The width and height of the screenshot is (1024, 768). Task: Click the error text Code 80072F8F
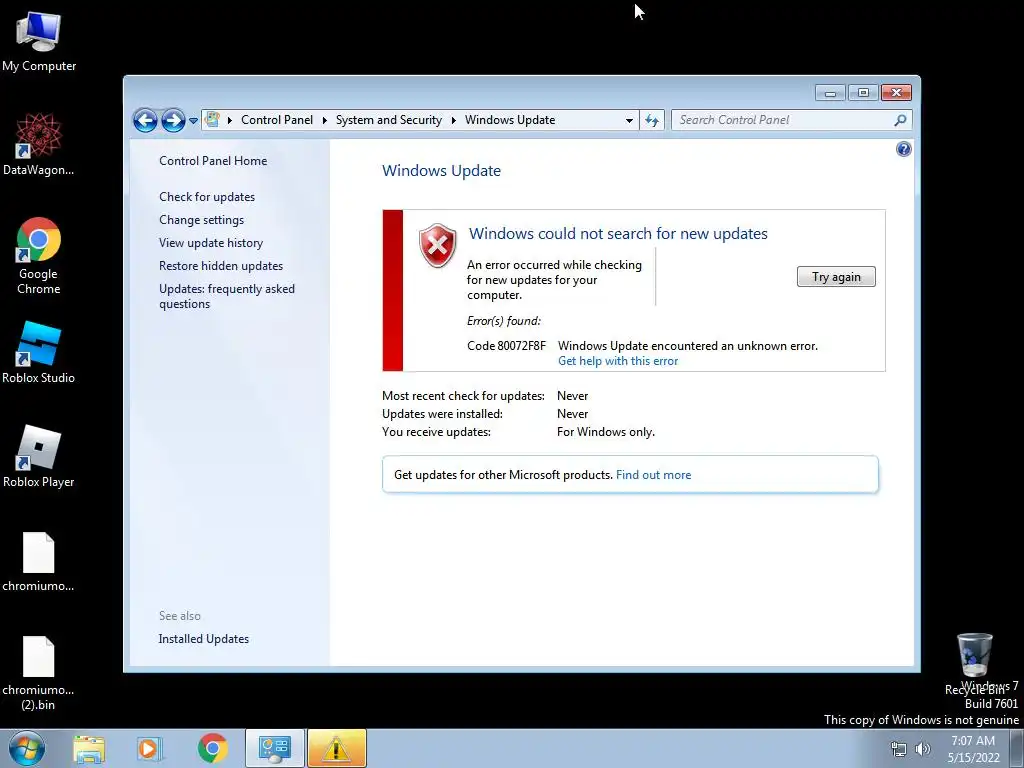[x=506, y=345]
